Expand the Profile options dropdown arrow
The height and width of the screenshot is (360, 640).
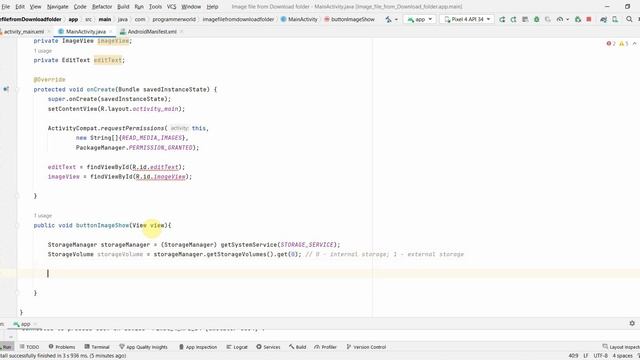click(567, 19)
